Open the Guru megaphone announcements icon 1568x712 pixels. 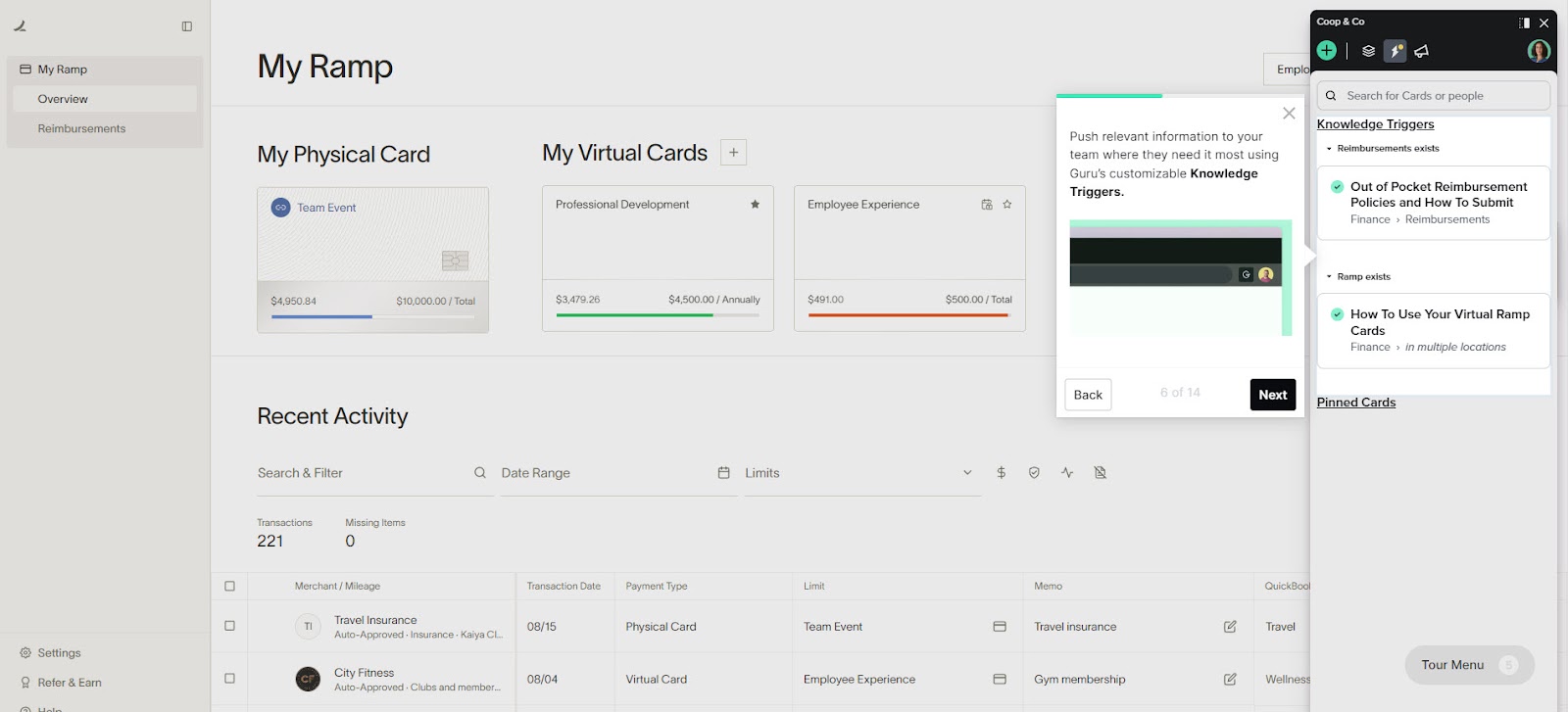[x=1422, y=51]
